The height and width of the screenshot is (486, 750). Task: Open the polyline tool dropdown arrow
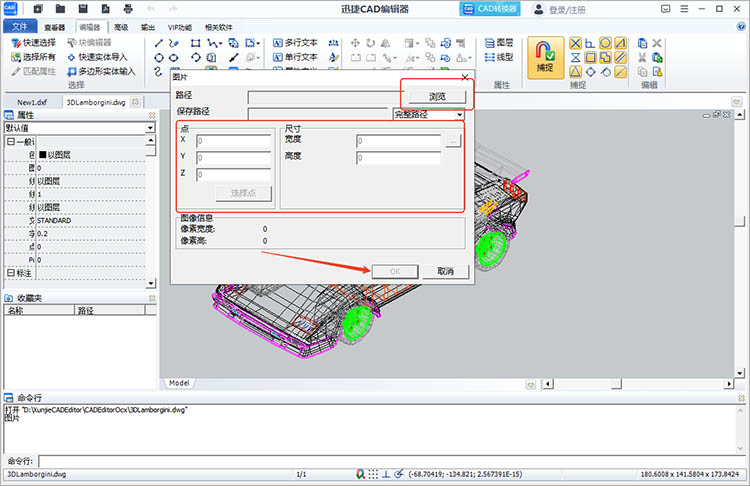point(221,44)
